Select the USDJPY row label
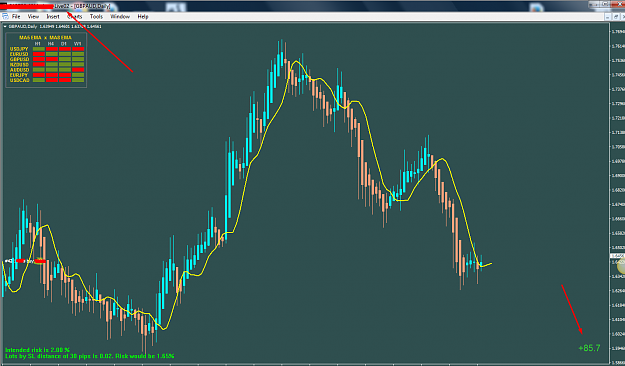 click(x=19, y=49)
